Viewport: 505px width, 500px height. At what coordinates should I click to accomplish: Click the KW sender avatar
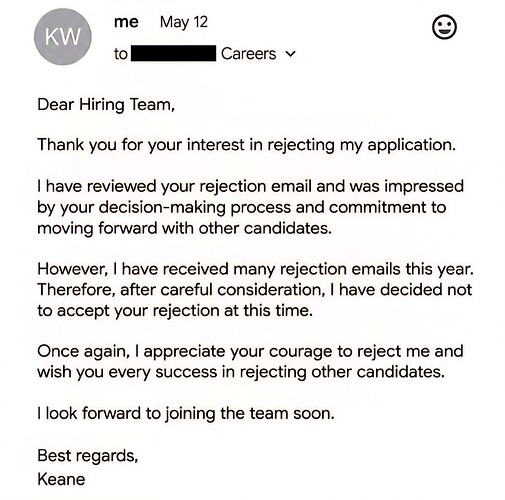pyautogui.click(x=63, y=37)
